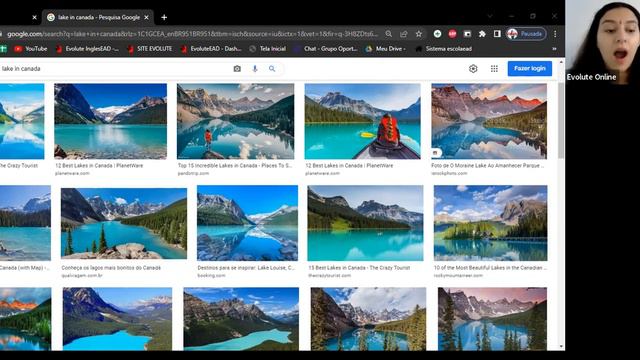
Task: Select lake in canada Pesquisa Google tab
Action: pos(98,17)
